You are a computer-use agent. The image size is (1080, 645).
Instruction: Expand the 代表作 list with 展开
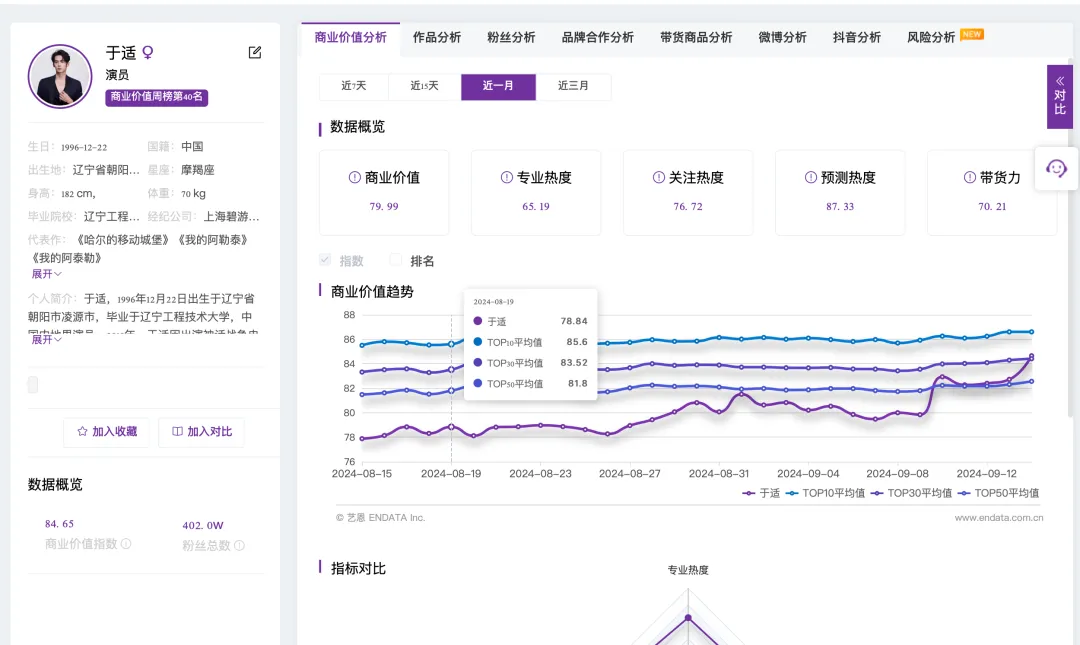[x=46, y=274]
